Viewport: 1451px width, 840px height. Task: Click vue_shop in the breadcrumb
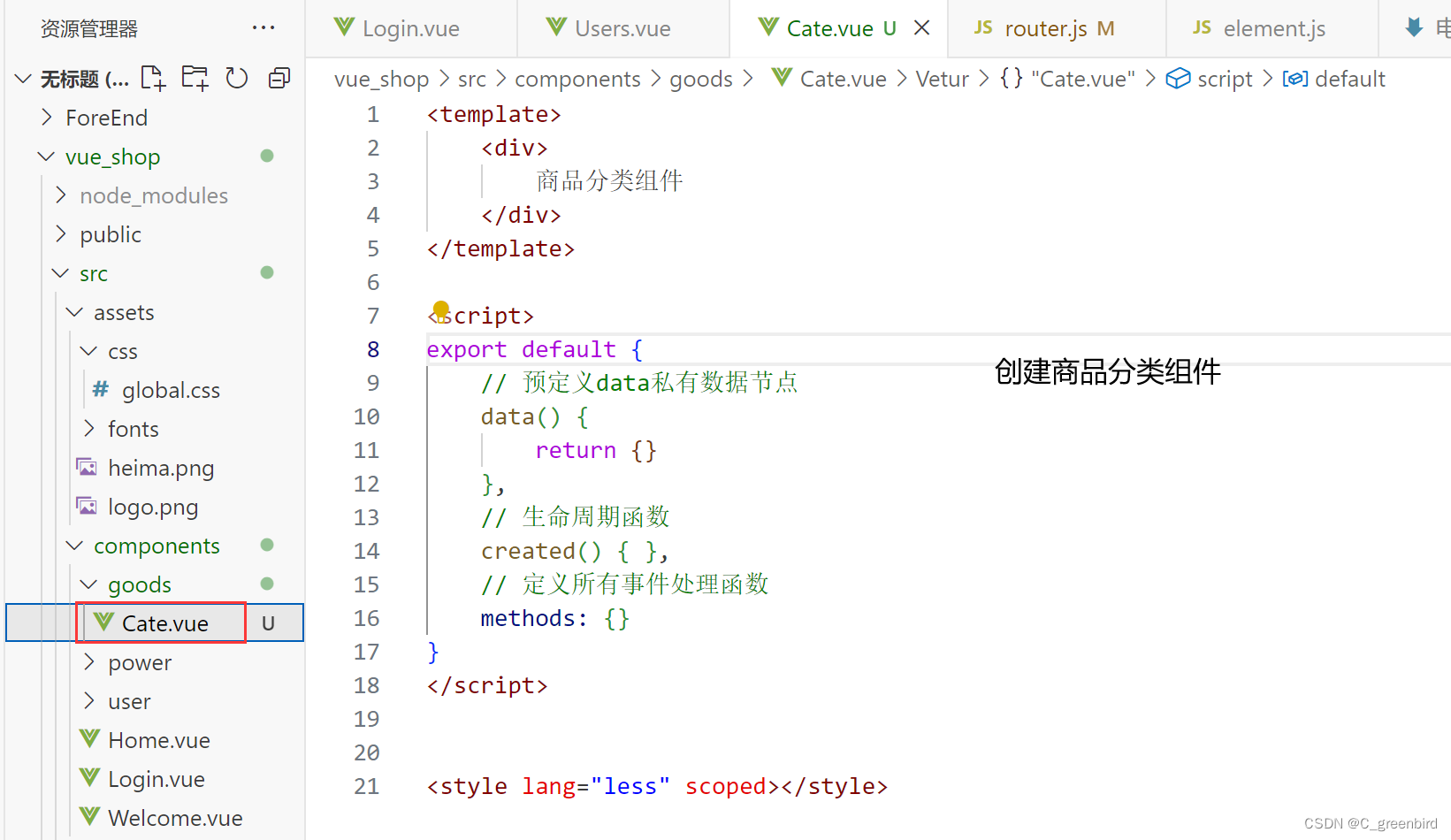click(x=381, y=80)
